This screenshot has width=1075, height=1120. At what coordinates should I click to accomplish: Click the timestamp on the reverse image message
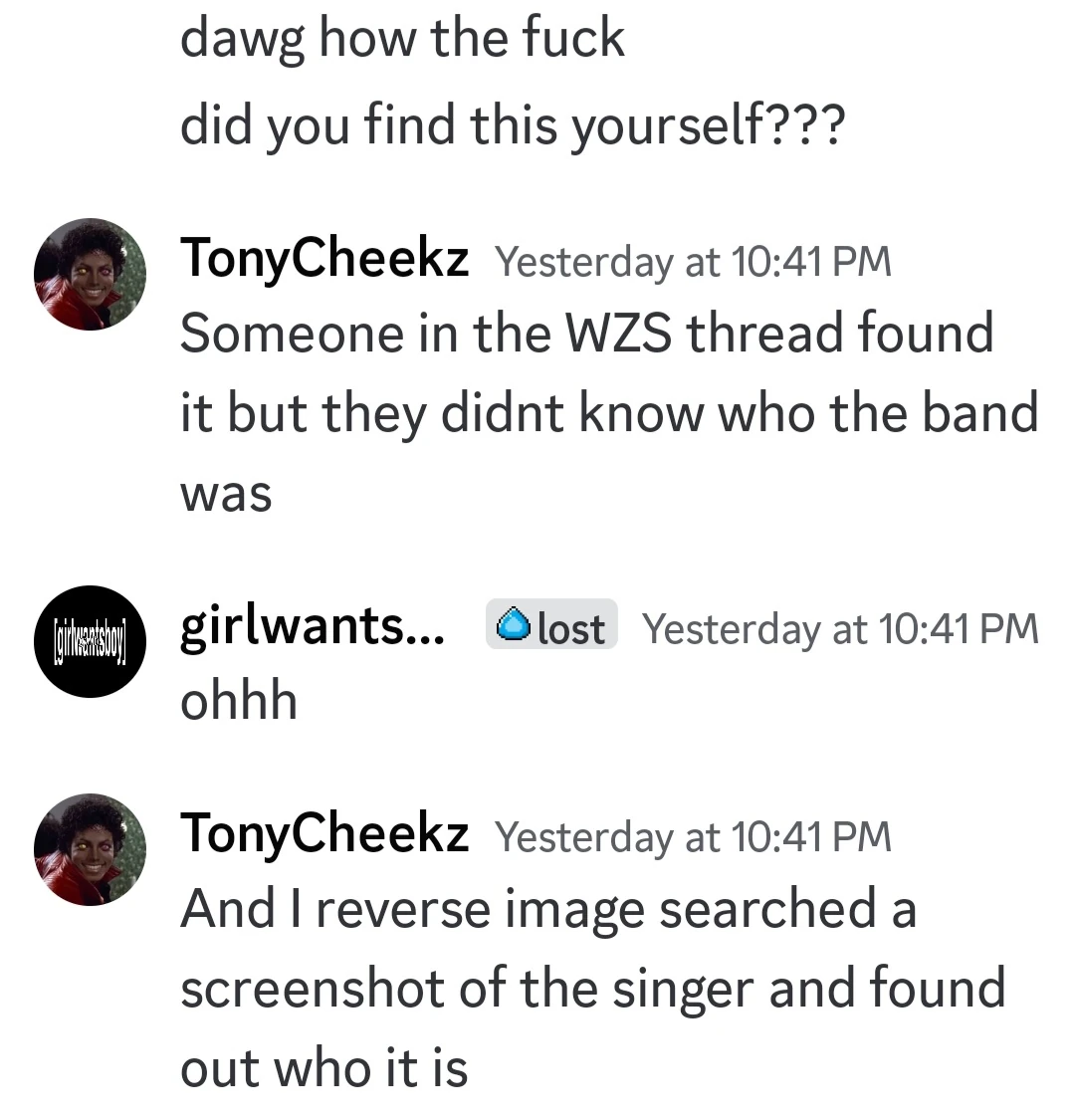pos(693,837)
